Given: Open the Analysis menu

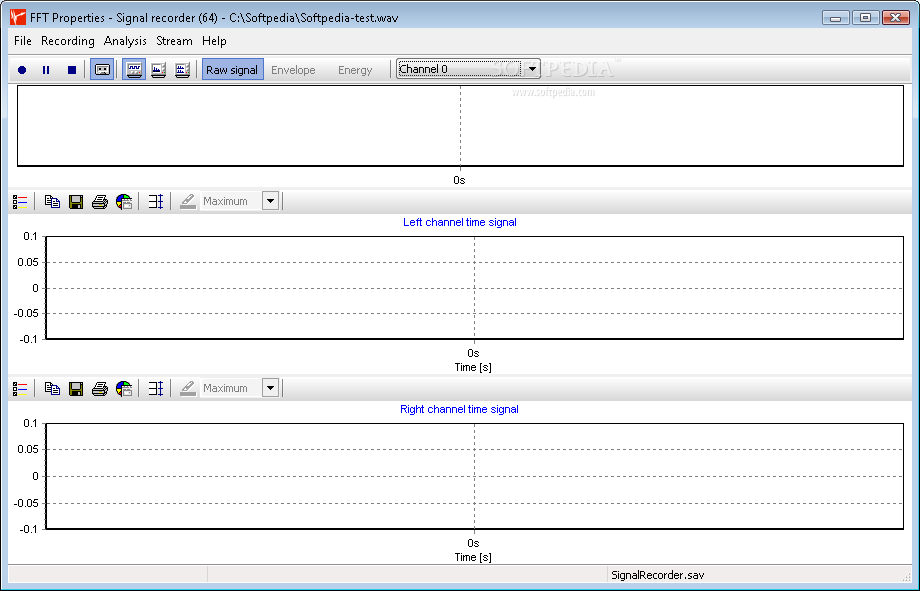Looking at the screenshot, I should (x=125, y=41).
